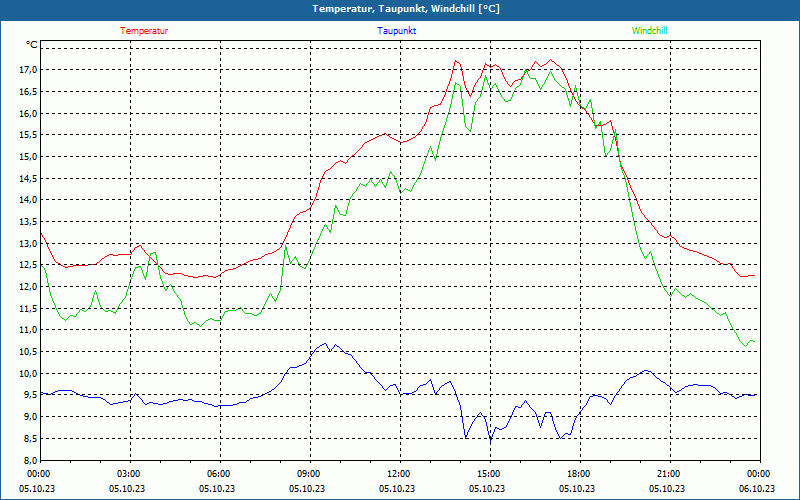Click the 03:00 time axis label
Screen dimensions: 800x500
coord(130,474)
